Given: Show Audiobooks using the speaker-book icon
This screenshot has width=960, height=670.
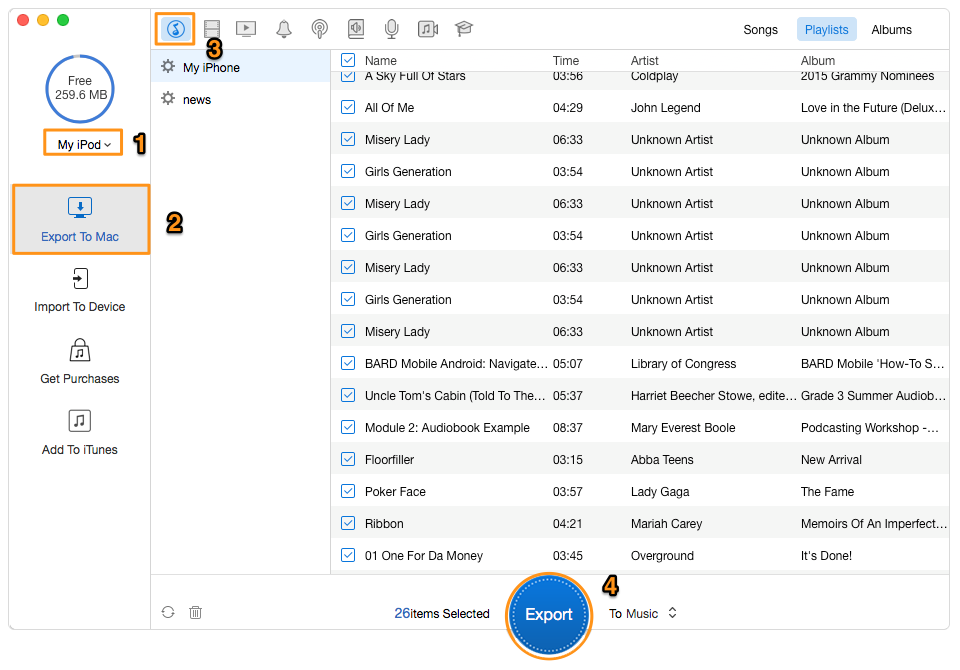Looking at the screenshot, I should click(x=356, y=29).
